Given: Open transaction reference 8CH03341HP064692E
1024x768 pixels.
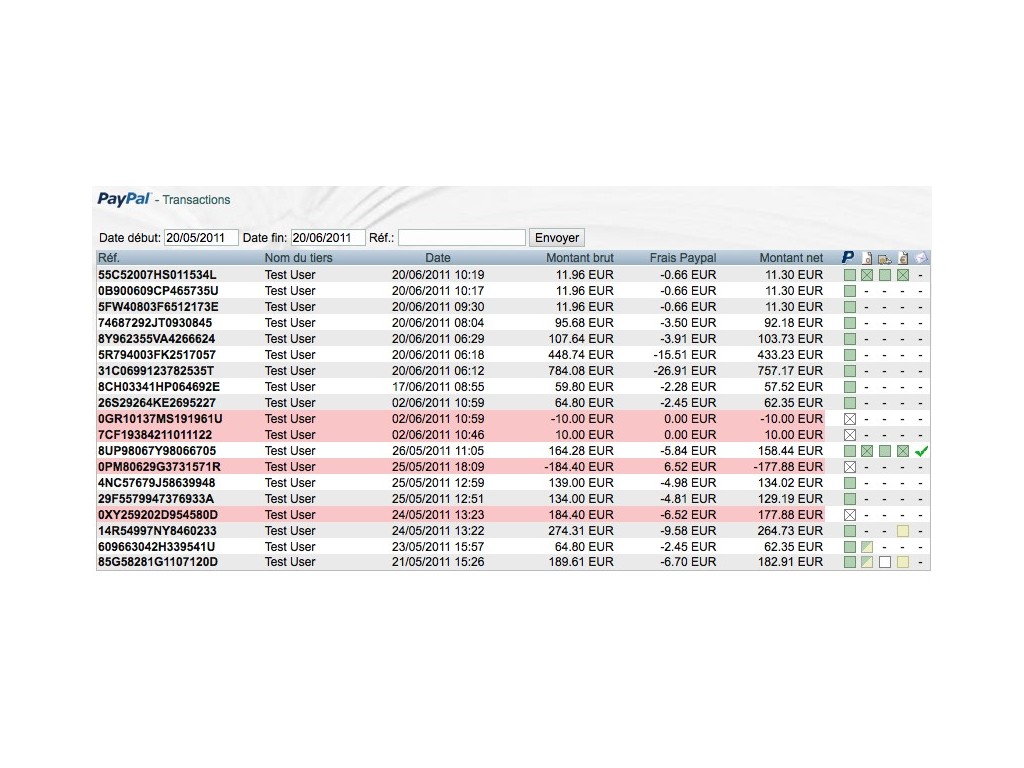Looking at the screenshot, I should pos(159,387).
